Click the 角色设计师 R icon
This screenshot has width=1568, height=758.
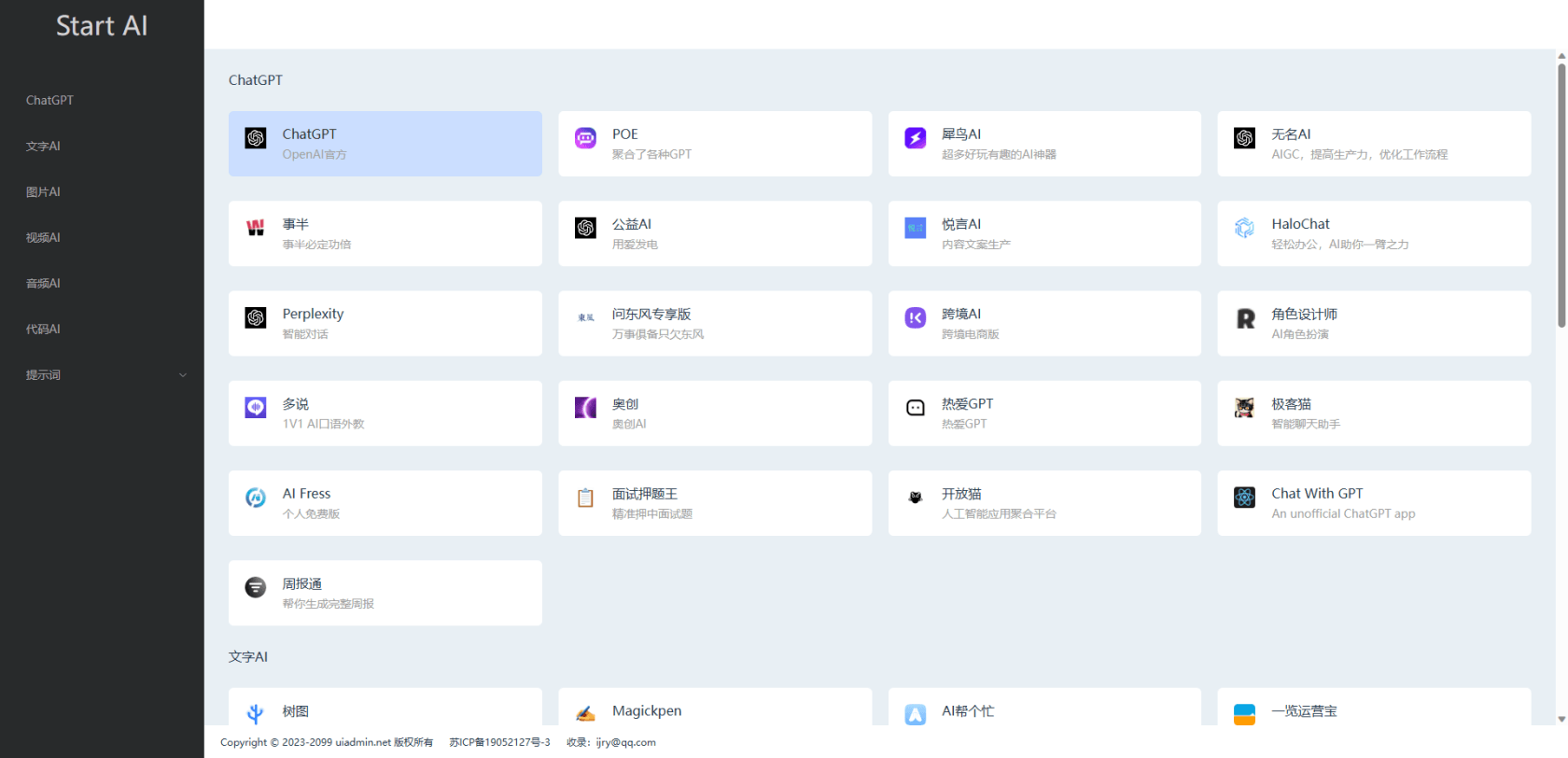(x=1245, y=317)
